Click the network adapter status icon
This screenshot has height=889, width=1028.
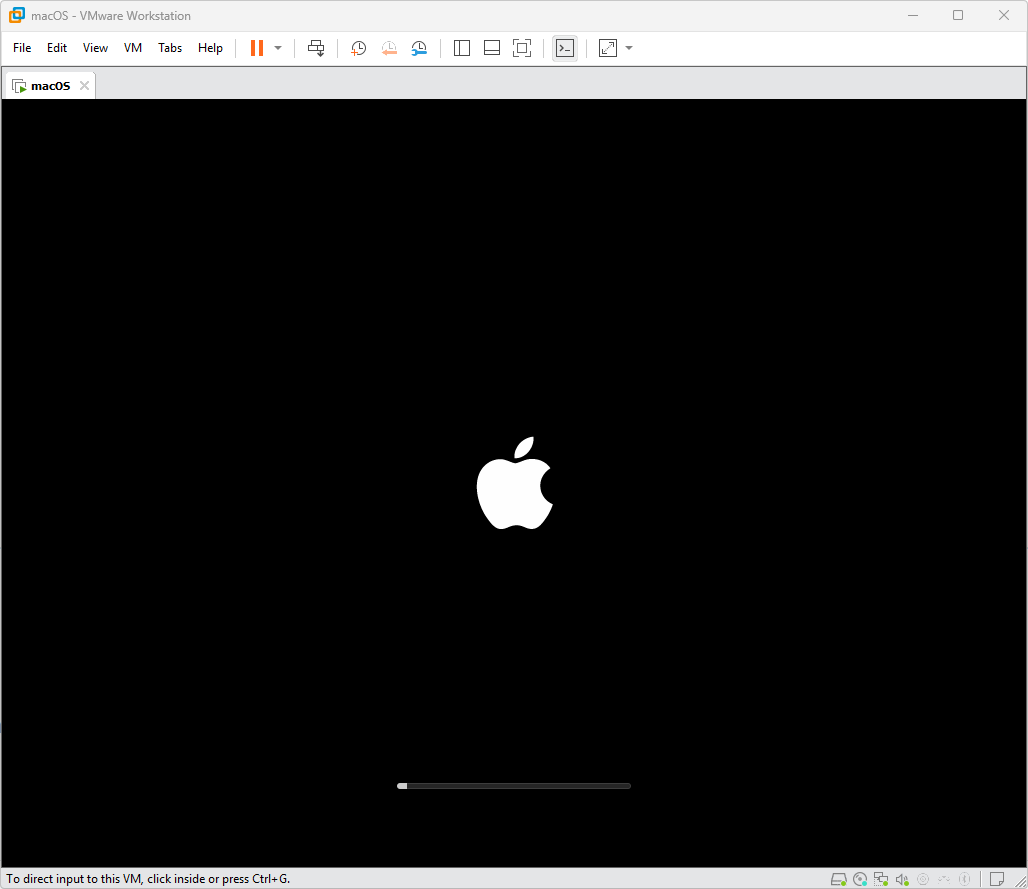pyautogui.click(x=881, y=879)
